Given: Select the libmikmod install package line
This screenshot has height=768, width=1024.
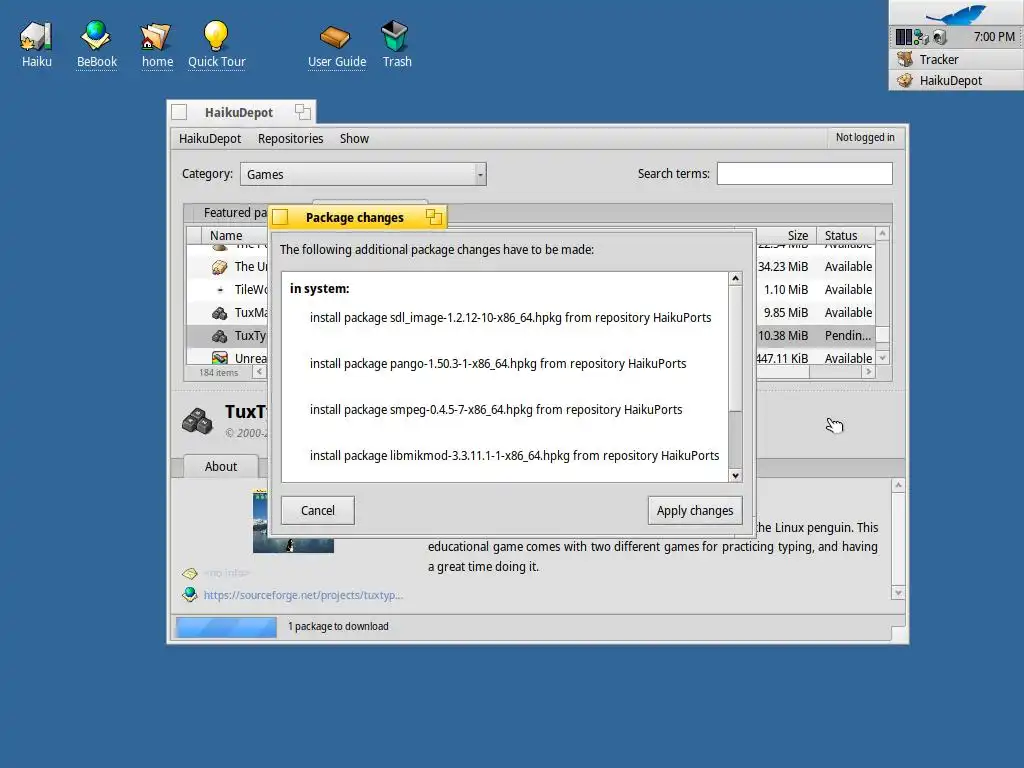Looking at the screenshot, I should pos(514,455).
